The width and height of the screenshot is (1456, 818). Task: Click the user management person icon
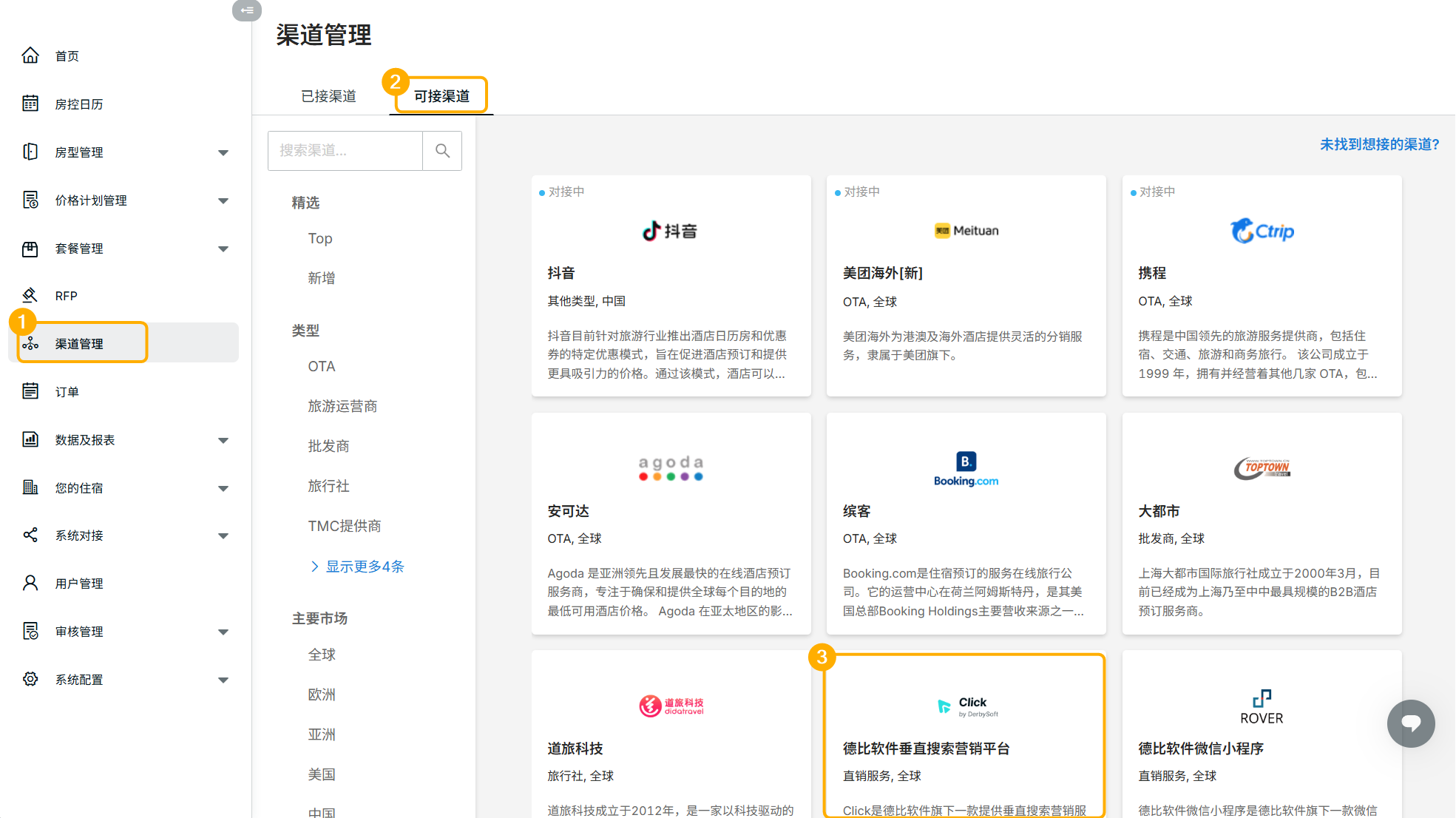30,583
